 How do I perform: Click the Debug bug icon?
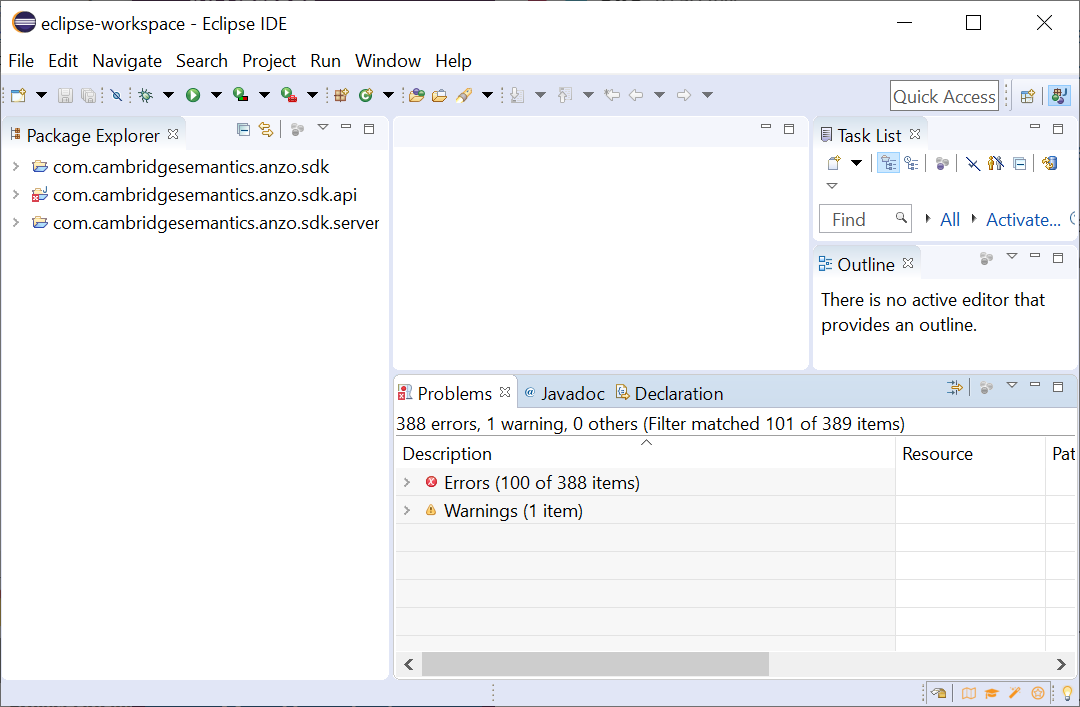click(x=145, y=95)
